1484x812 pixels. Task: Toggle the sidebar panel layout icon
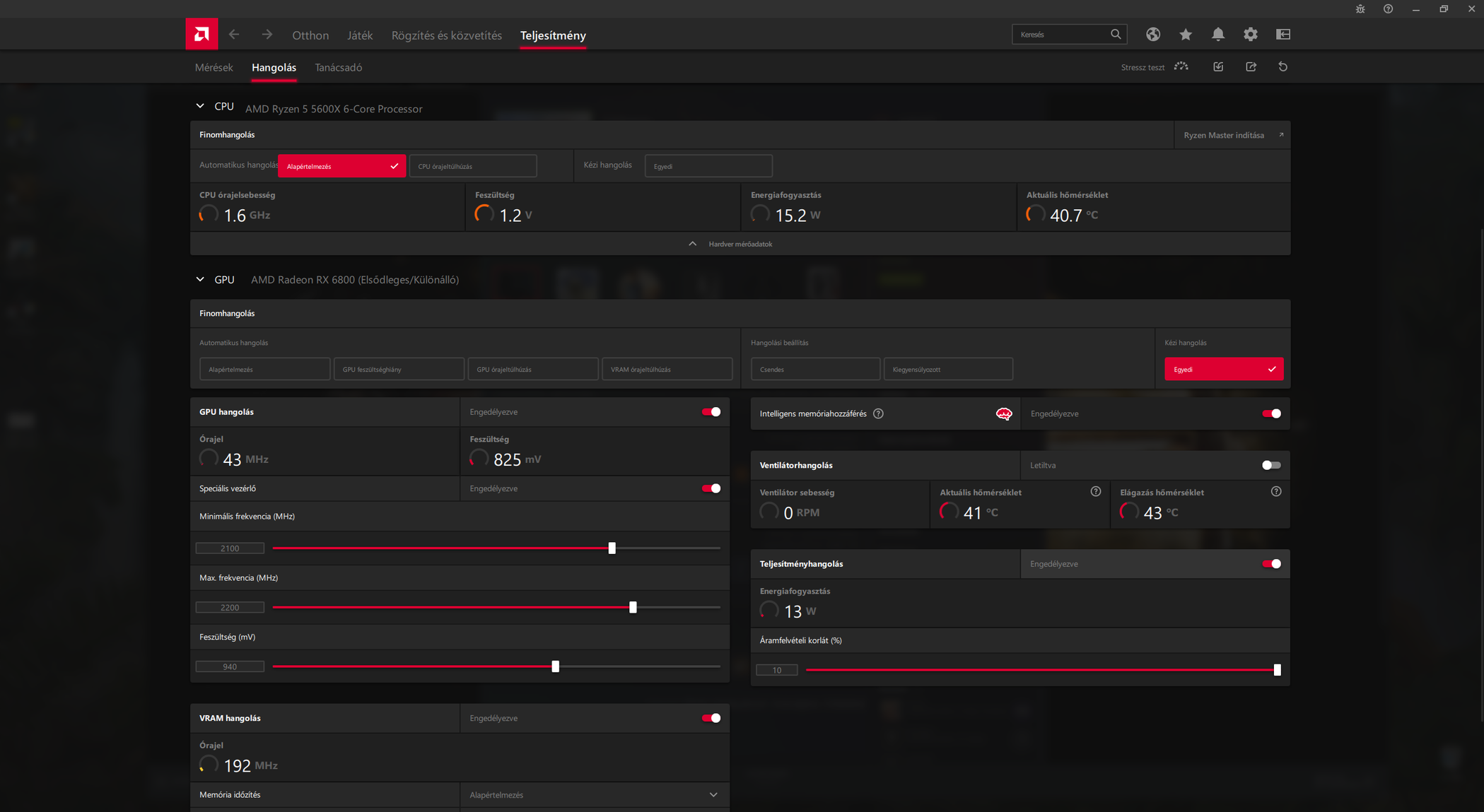click(x=1283, y=34)
